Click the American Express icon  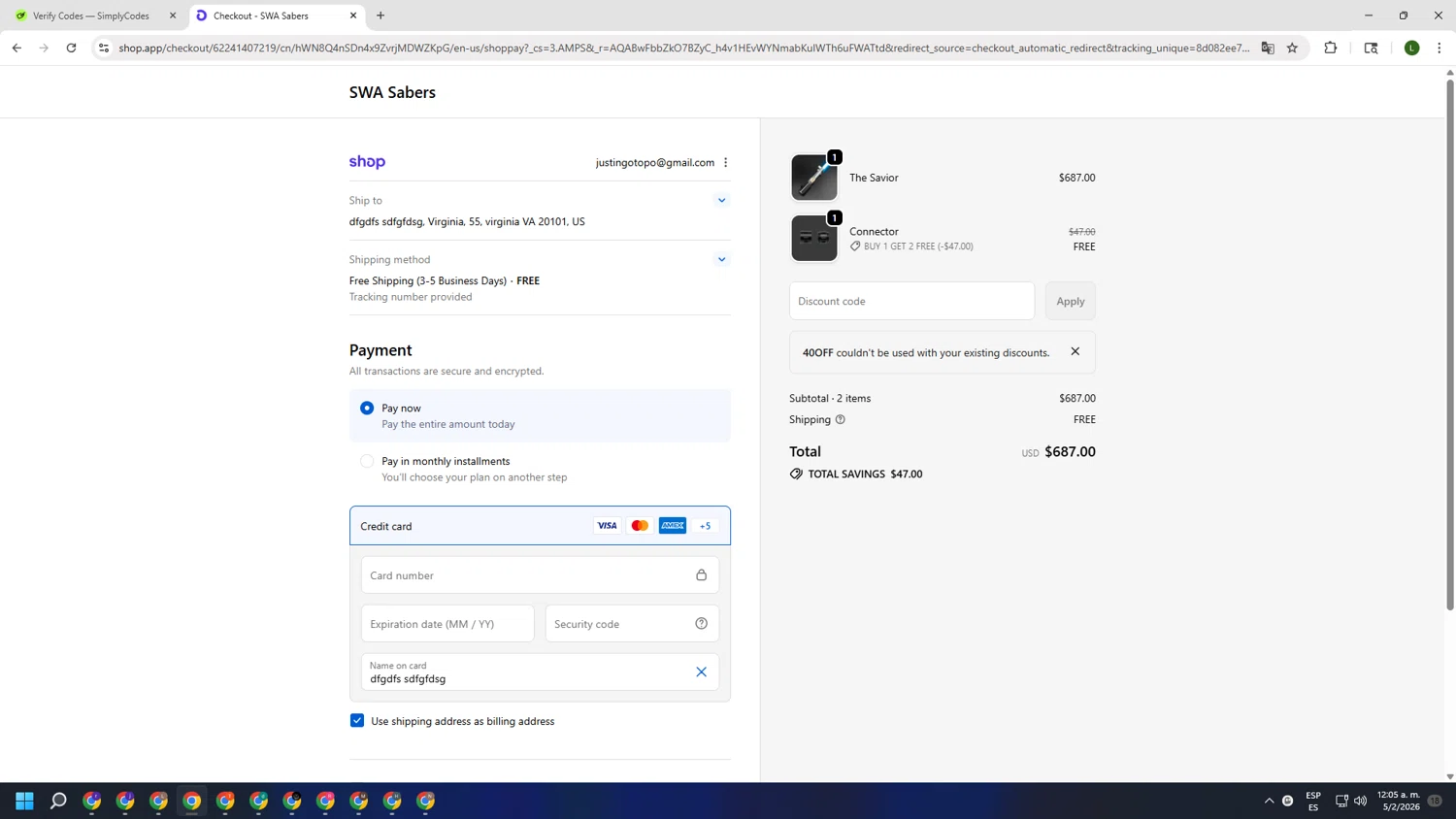click(x=673, y=526)
